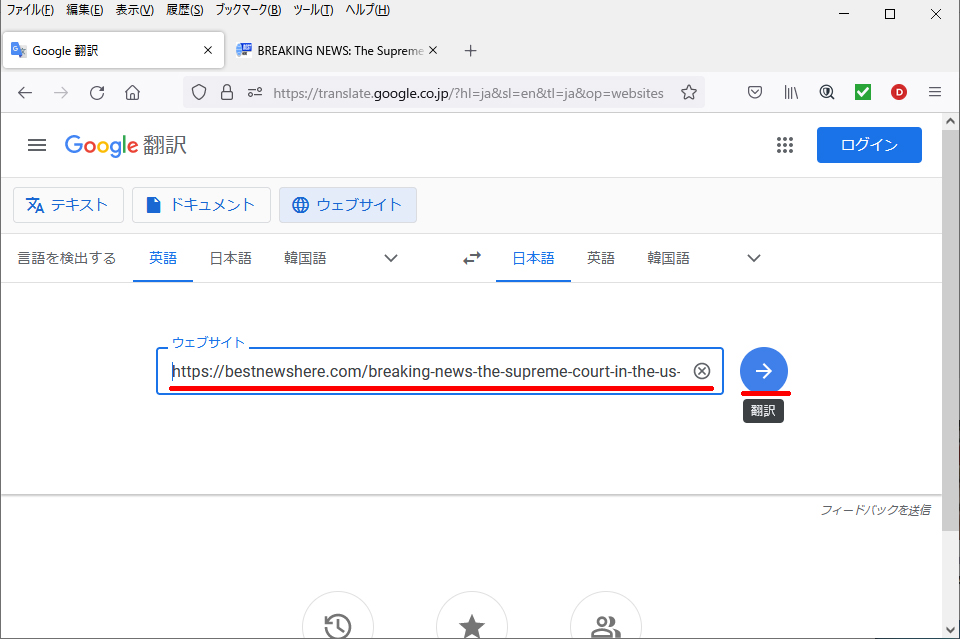960x639 pixels.
Task: Open translation history icon
Action: click(x=337, y=626)
